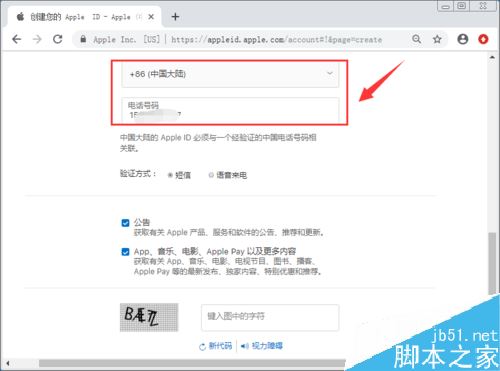Close the Apple ID tab
This screenshot has width=500, height=371.
[151, 17]
